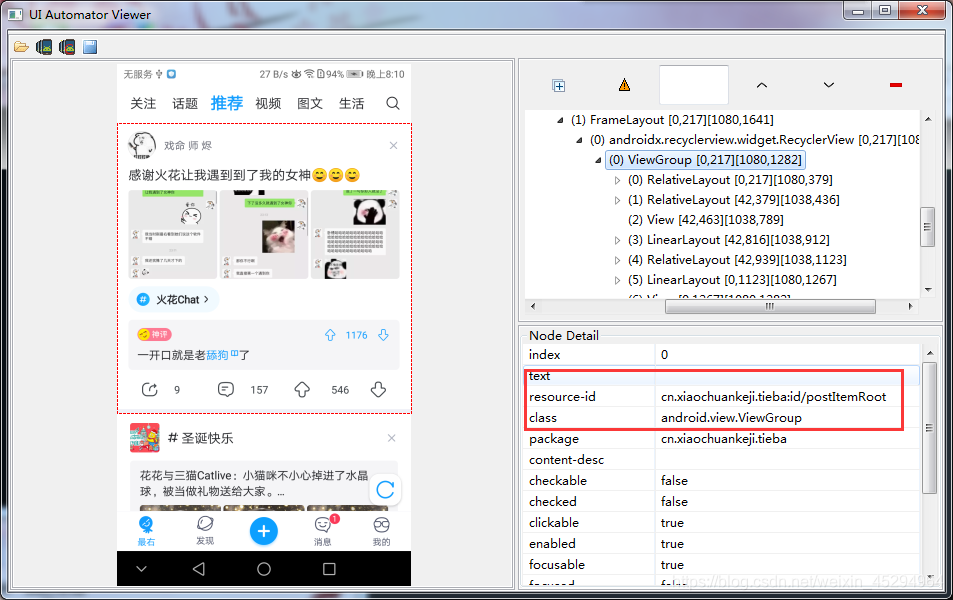This screenshot has width=953, height=600.
Task: Click the tree panel vertical scrollbar thumb
Action: (x=927, y=227)
